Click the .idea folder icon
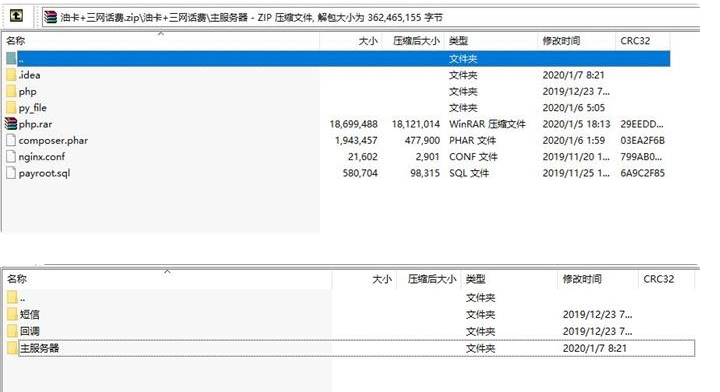The height and width of the screenshot is (392, 720). tap(11, 75)
